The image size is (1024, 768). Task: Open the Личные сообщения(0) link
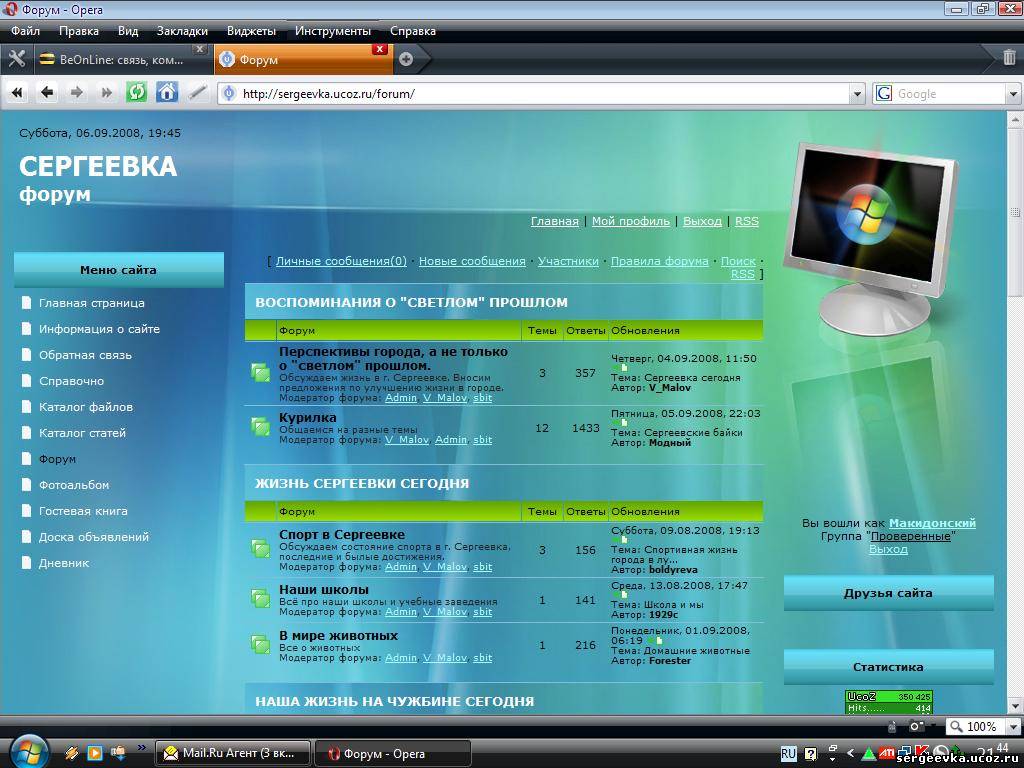(x=341, y=261)
